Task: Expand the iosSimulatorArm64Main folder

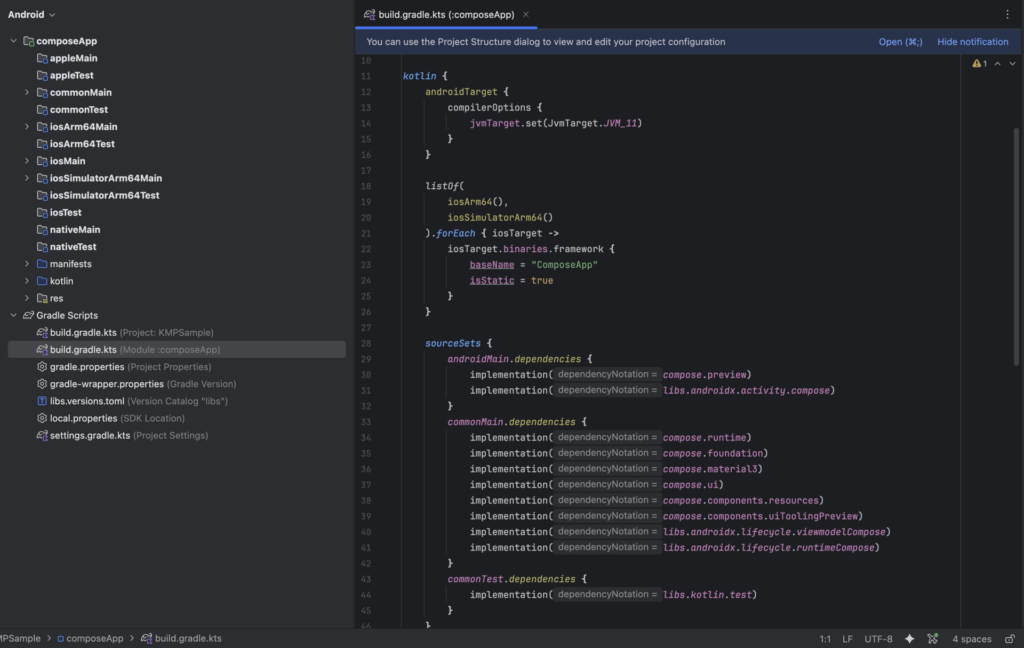Action: 28,178
